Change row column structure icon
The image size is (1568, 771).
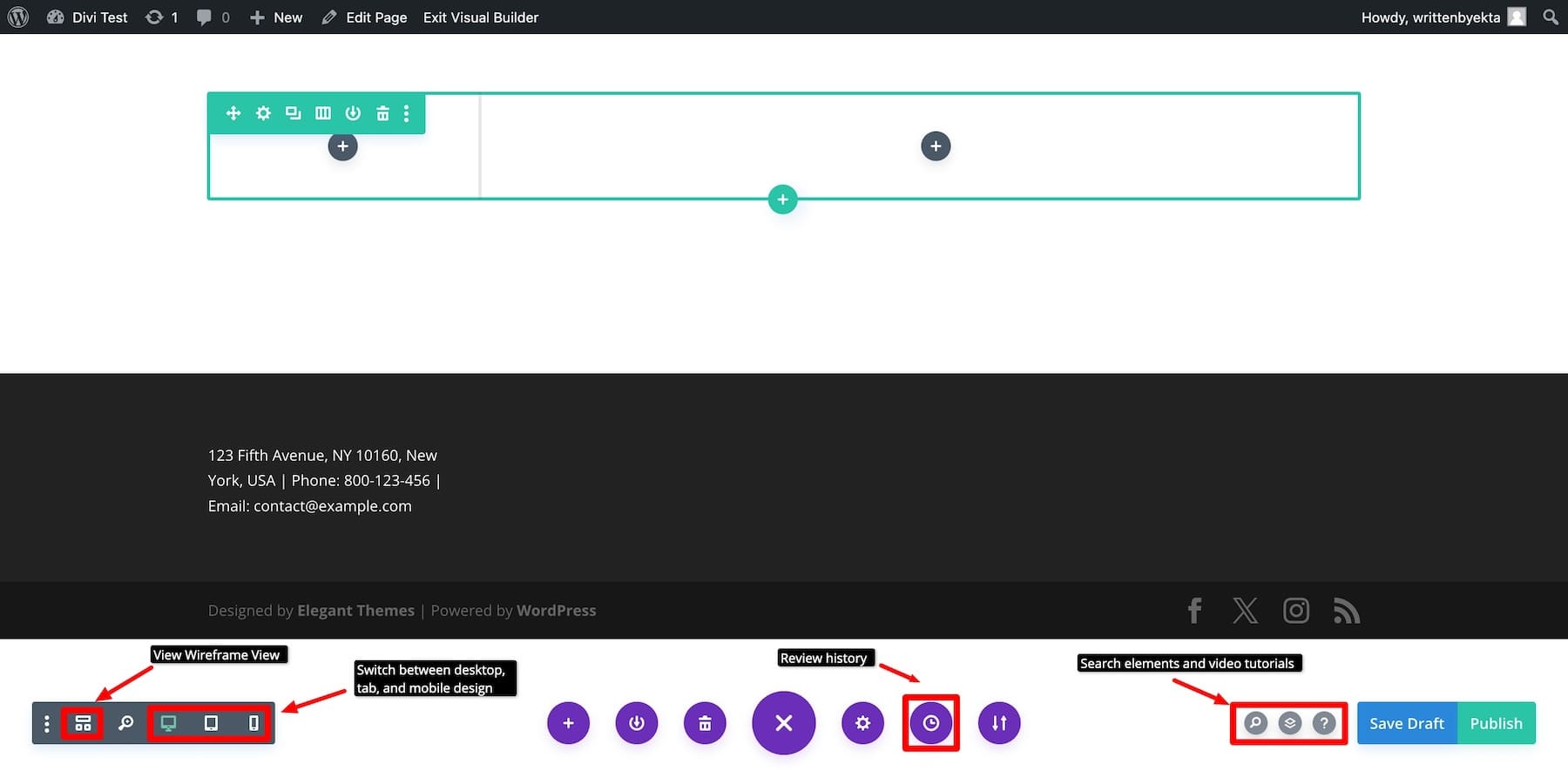click(323, 113)
